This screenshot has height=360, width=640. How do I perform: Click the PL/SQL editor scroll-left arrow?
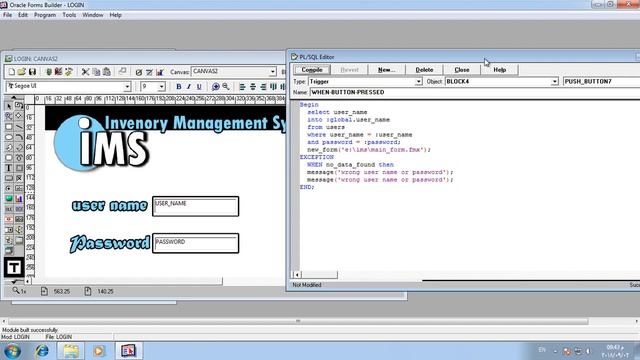coord(297,275)
